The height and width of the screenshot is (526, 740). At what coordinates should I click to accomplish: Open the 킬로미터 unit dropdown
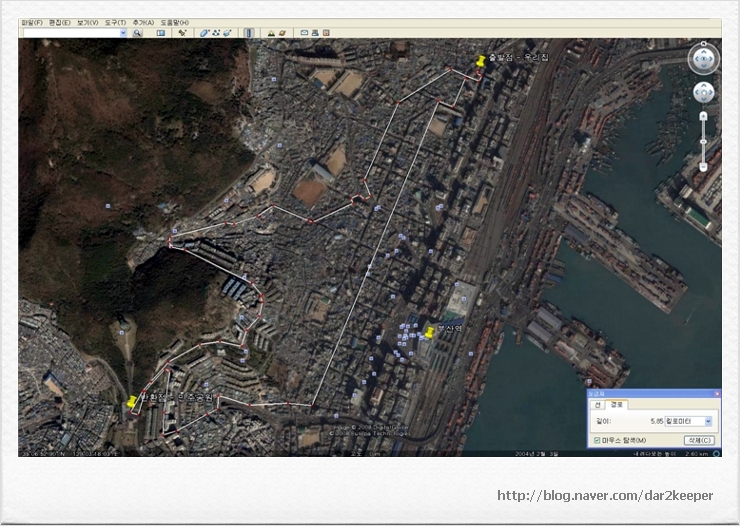point(708,422)
